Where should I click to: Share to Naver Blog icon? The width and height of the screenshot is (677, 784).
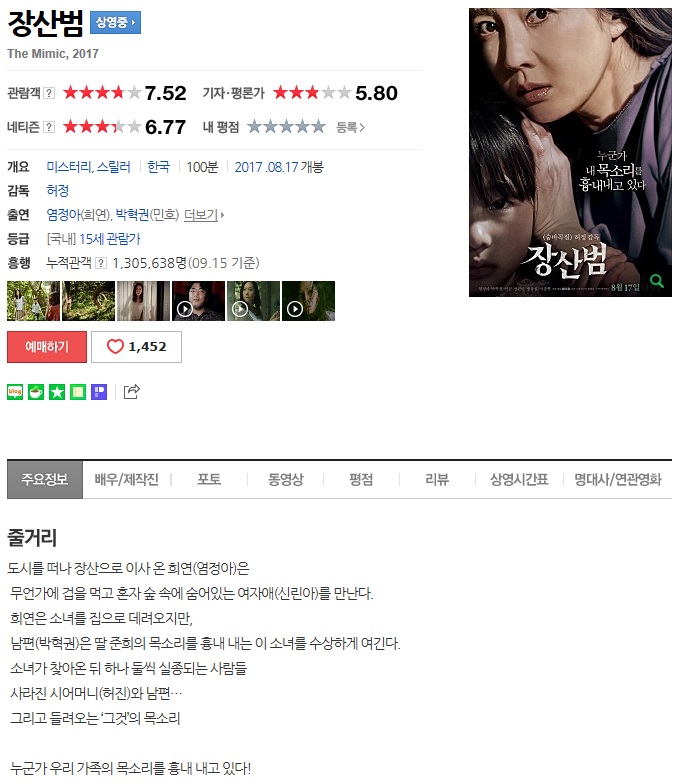pyautogui.click(x=15, y=392)
